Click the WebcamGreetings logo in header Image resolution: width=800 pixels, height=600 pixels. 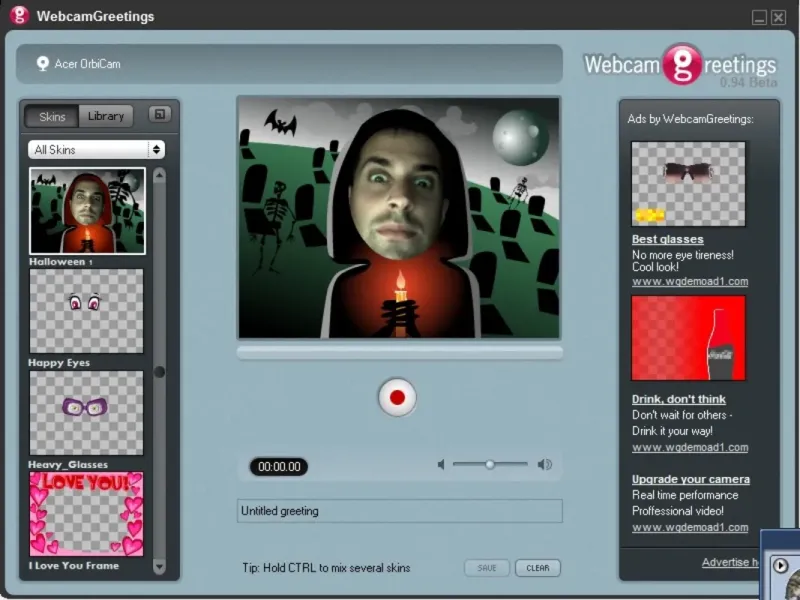point(681,65)
